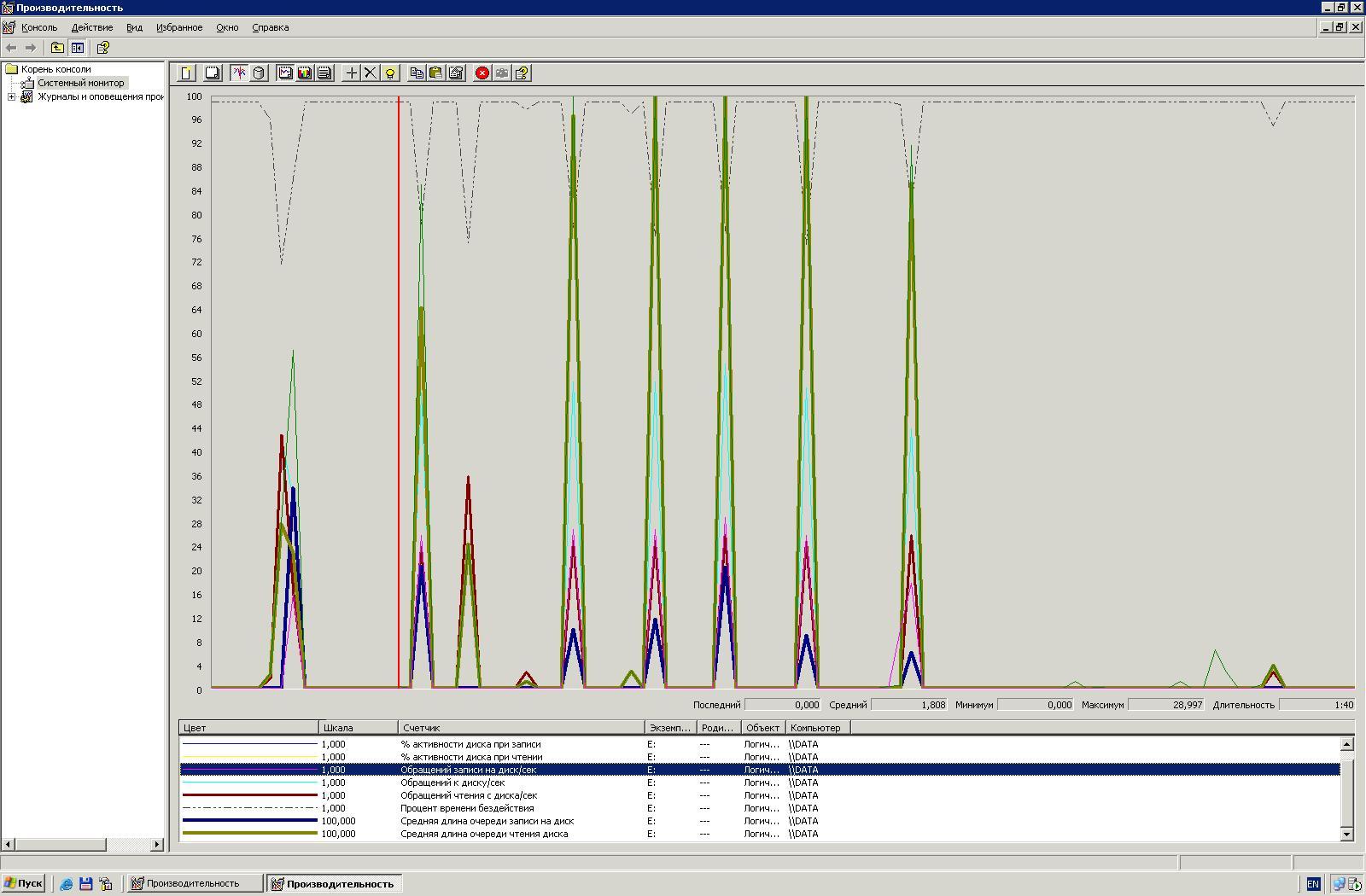Open the counter Properties icon

point(456,73)
